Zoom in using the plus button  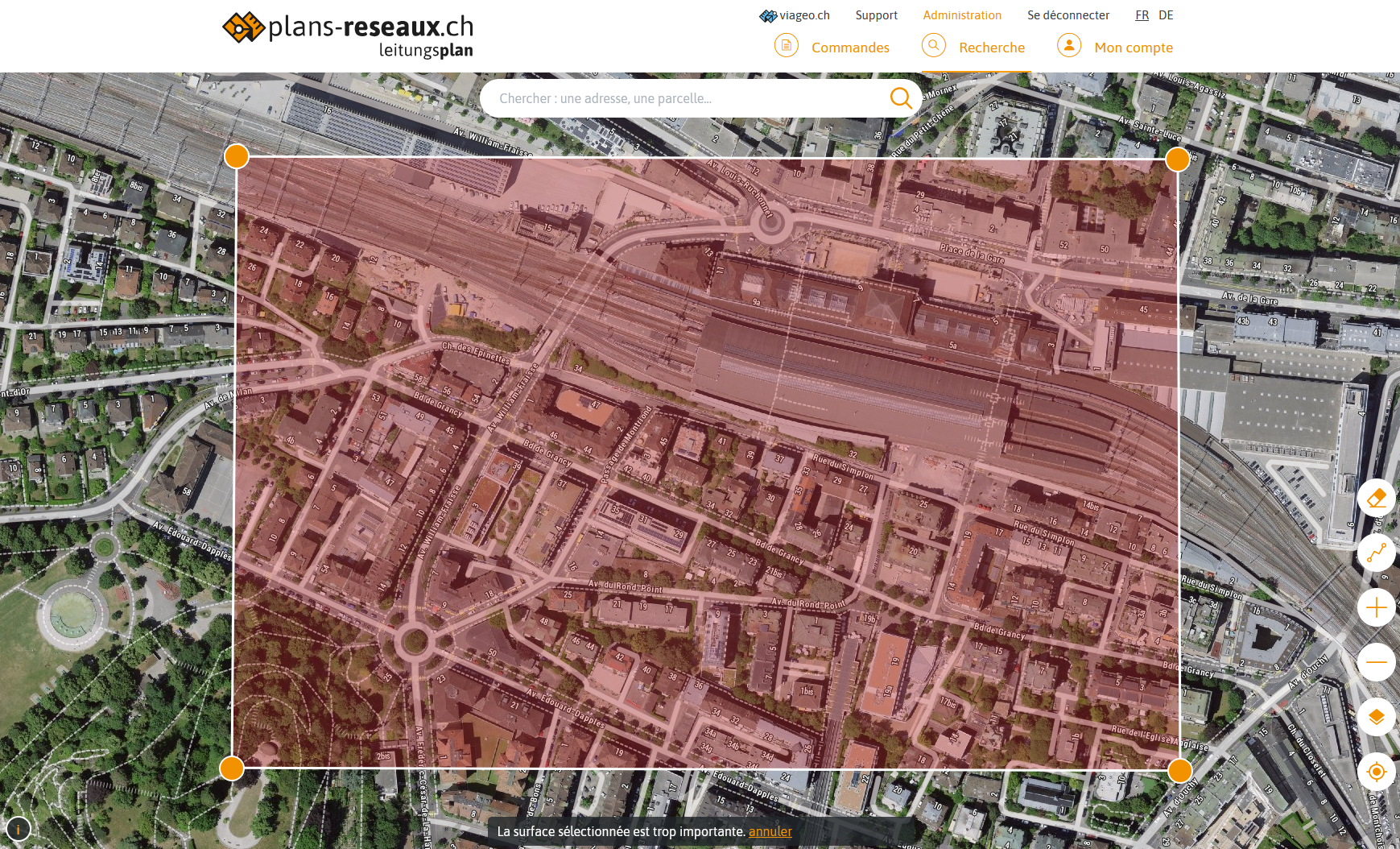1376,607
